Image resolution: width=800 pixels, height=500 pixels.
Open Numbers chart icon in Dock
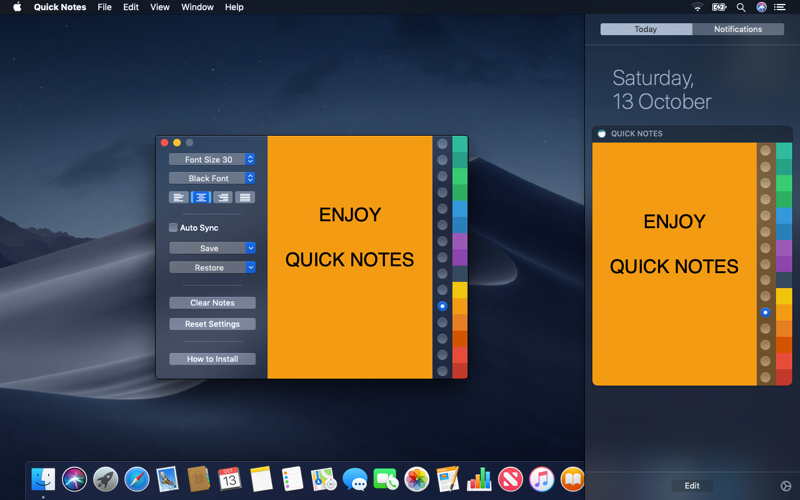click(x=479, y=479)
